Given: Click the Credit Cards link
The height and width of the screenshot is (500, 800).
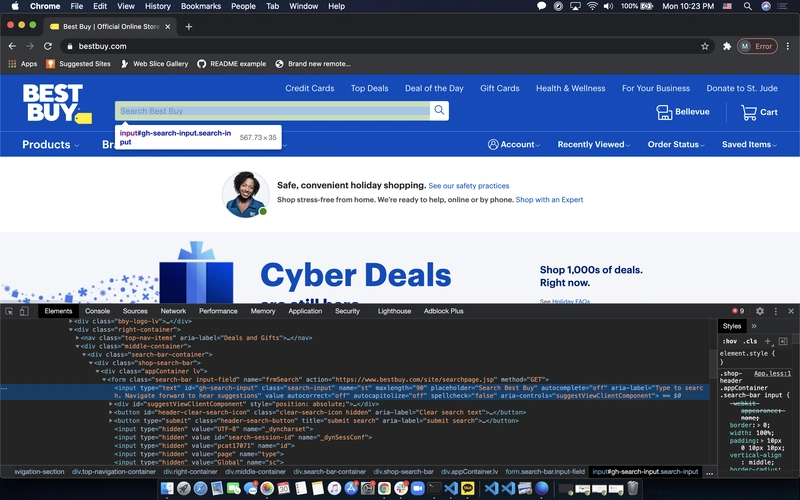Looking at the screenshot, I should pos(310,88).
